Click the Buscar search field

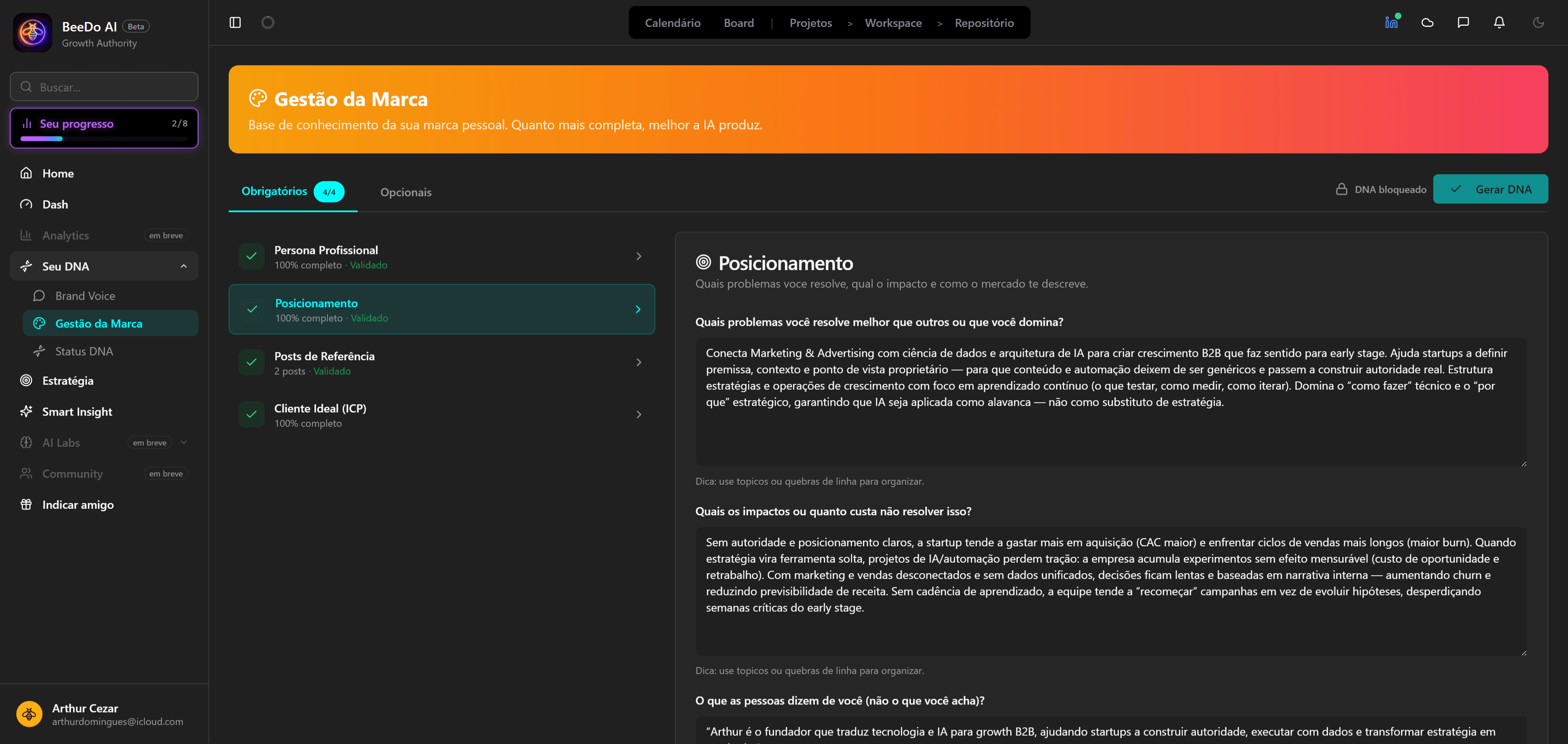tap(104, 87)
